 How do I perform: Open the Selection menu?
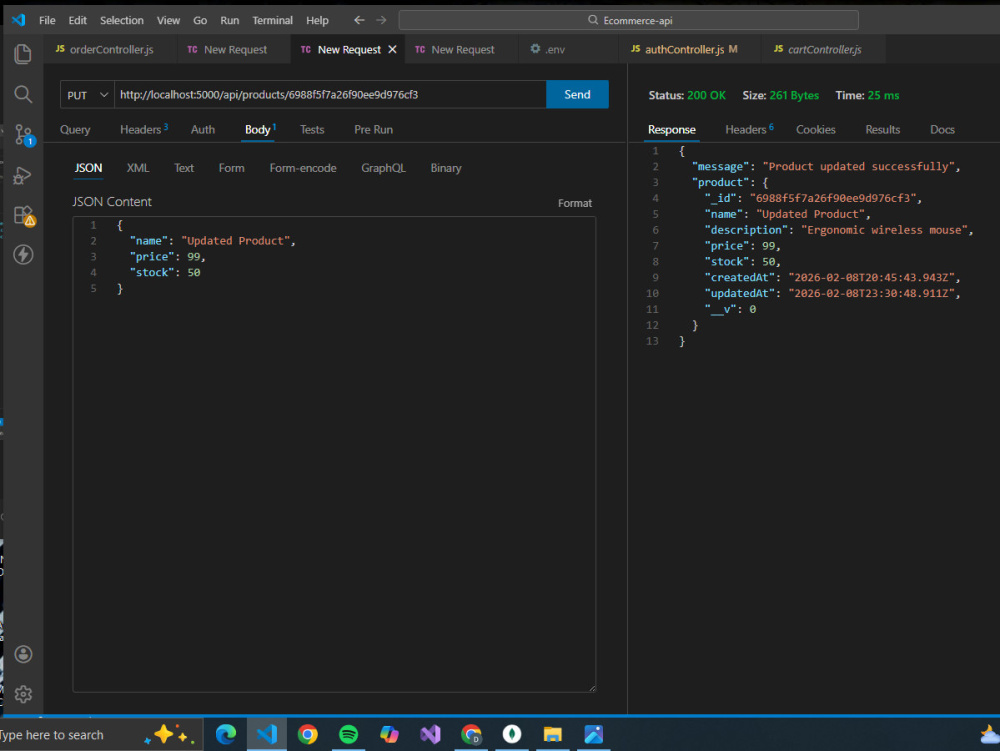(x=122, y=20)
